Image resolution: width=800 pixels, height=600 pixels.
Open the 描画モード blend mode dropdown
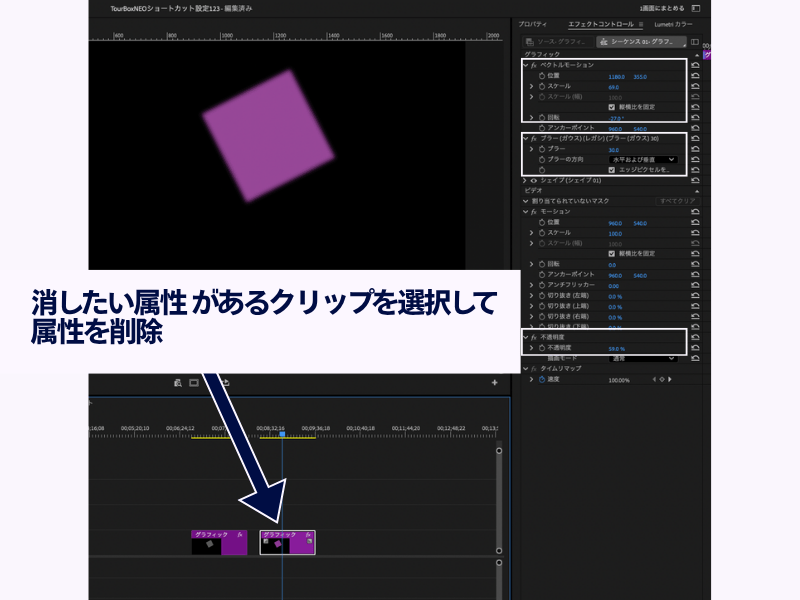click(x=643, y=357)
